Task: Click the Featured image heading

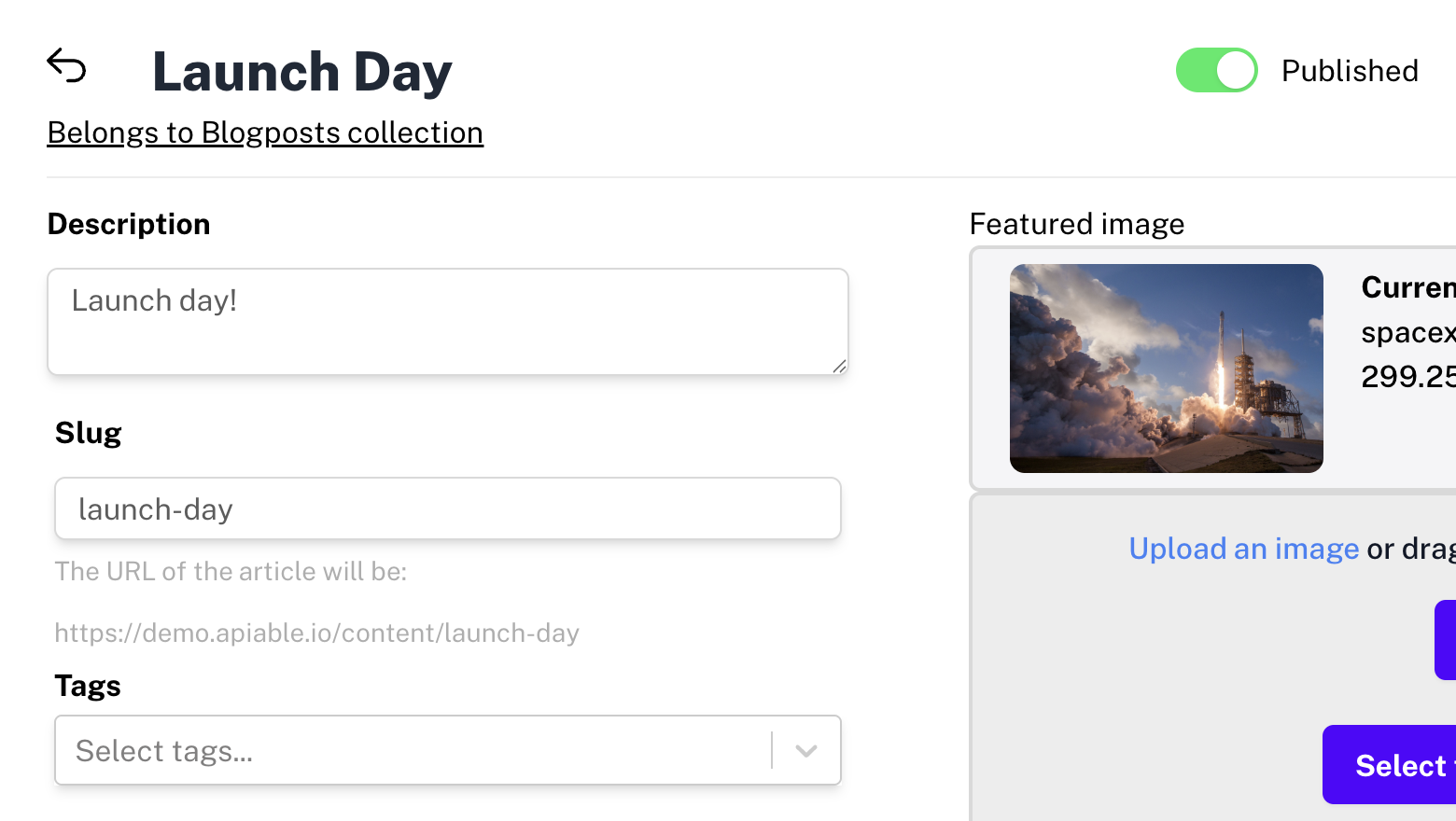Action: pos(1077,224)
